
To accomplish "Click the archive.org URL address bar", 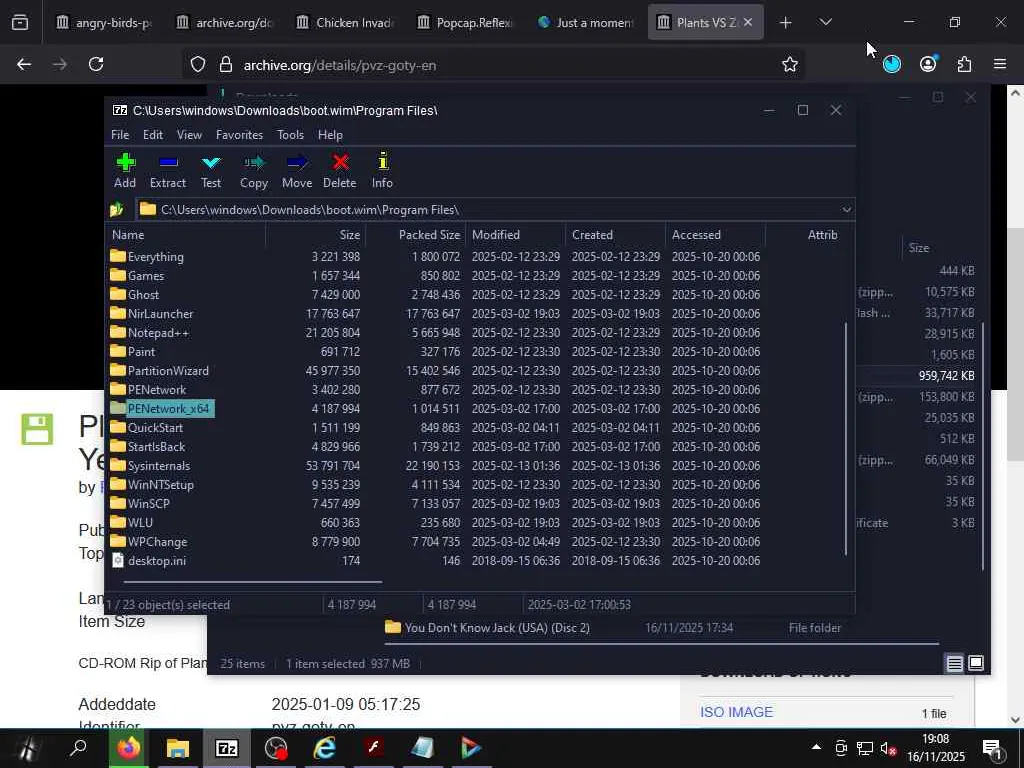I will tap(493, 65).
